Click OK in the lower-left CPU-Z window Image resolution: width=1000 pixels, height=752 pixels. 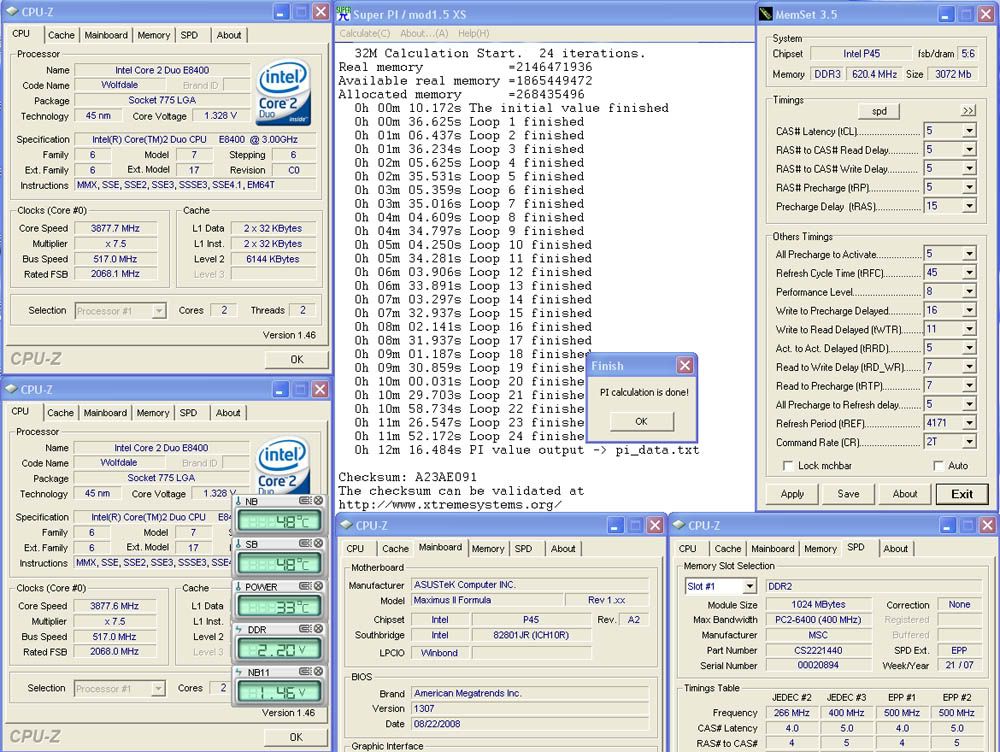tap(297, 737)
